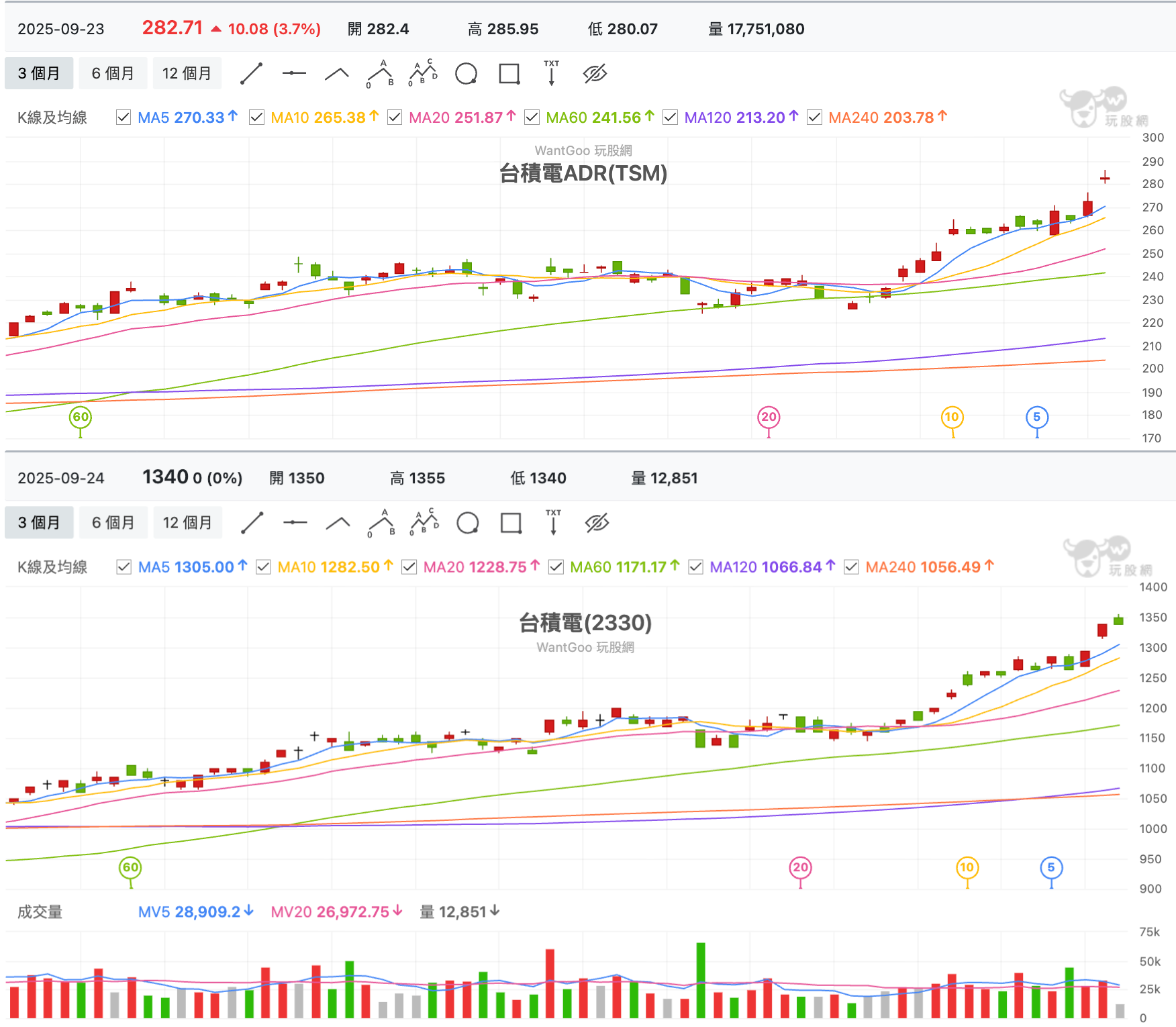Image resolution: width=1176 pixels, height=1027 pixels.
Task: Switch to the 6個月 period tab
Action: (113, 73)
